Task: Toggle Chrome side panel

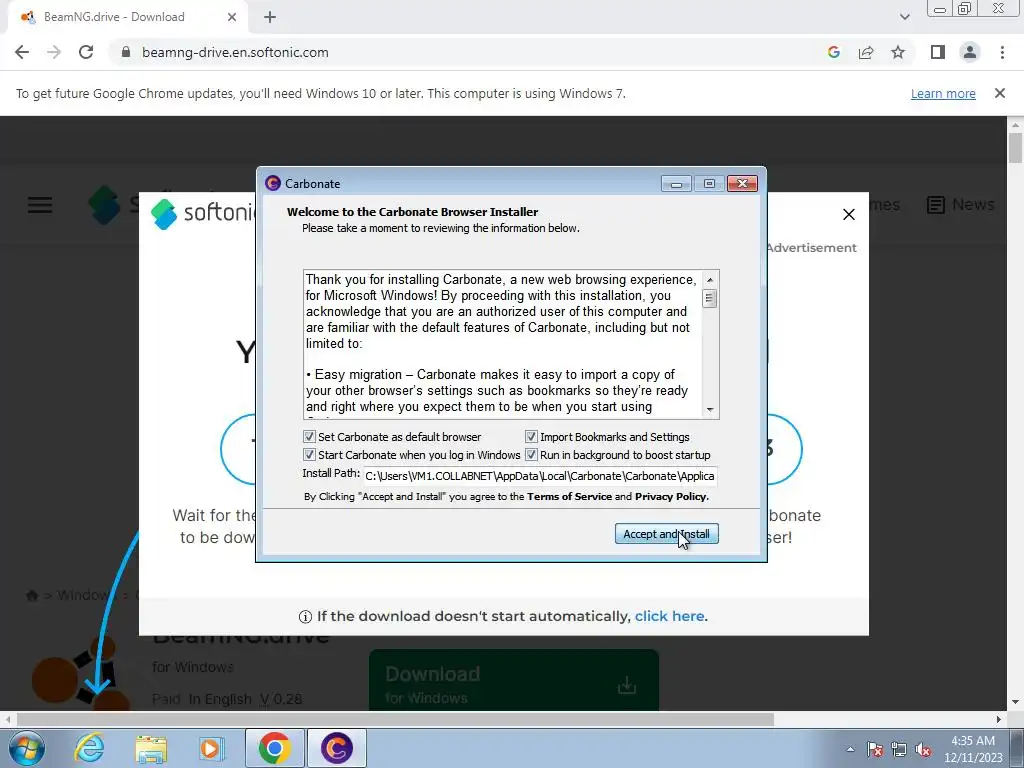Action: 938,52
